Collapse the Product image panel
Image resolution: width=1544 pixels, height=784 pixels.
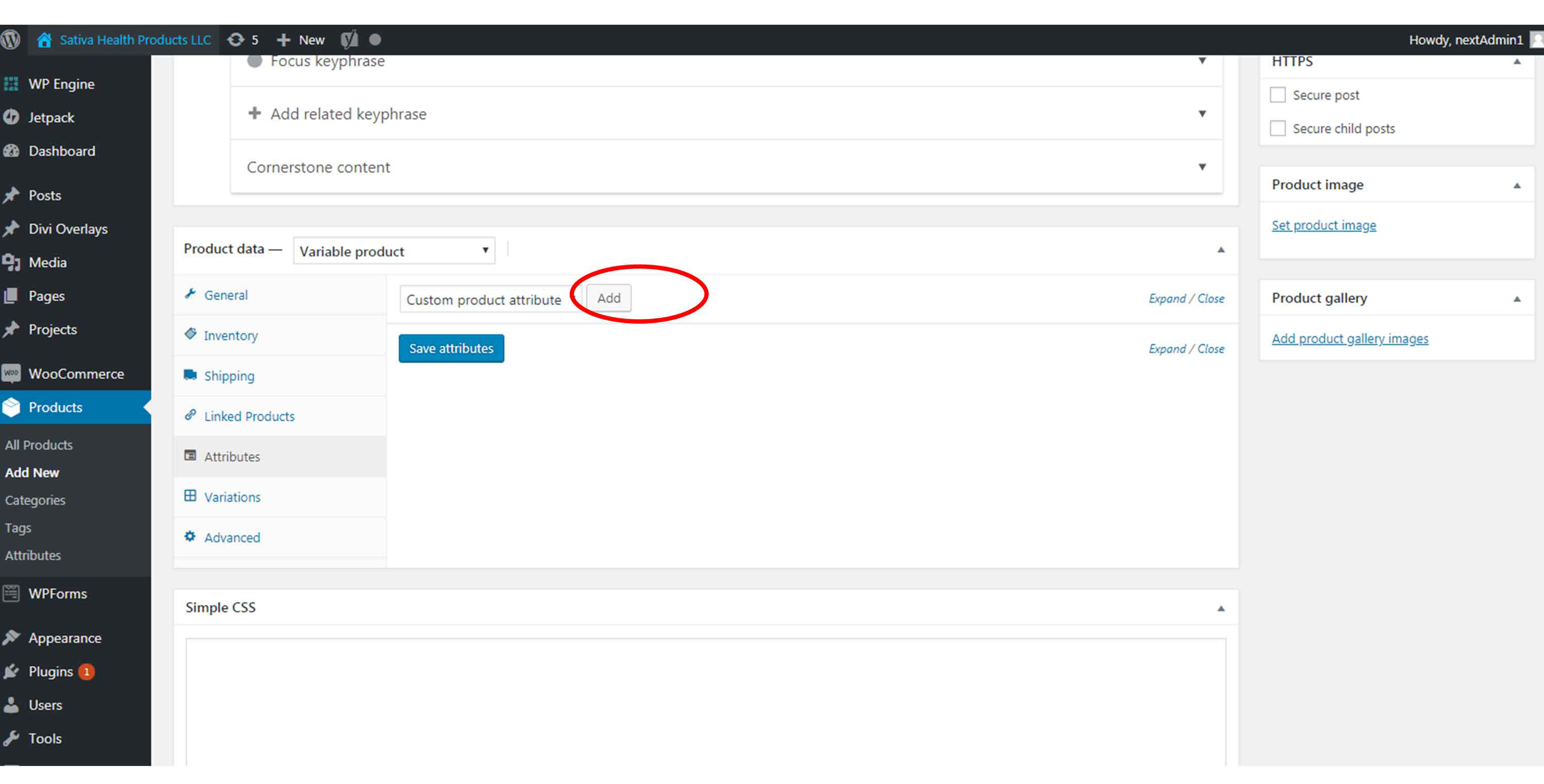tap(1516, 186)
